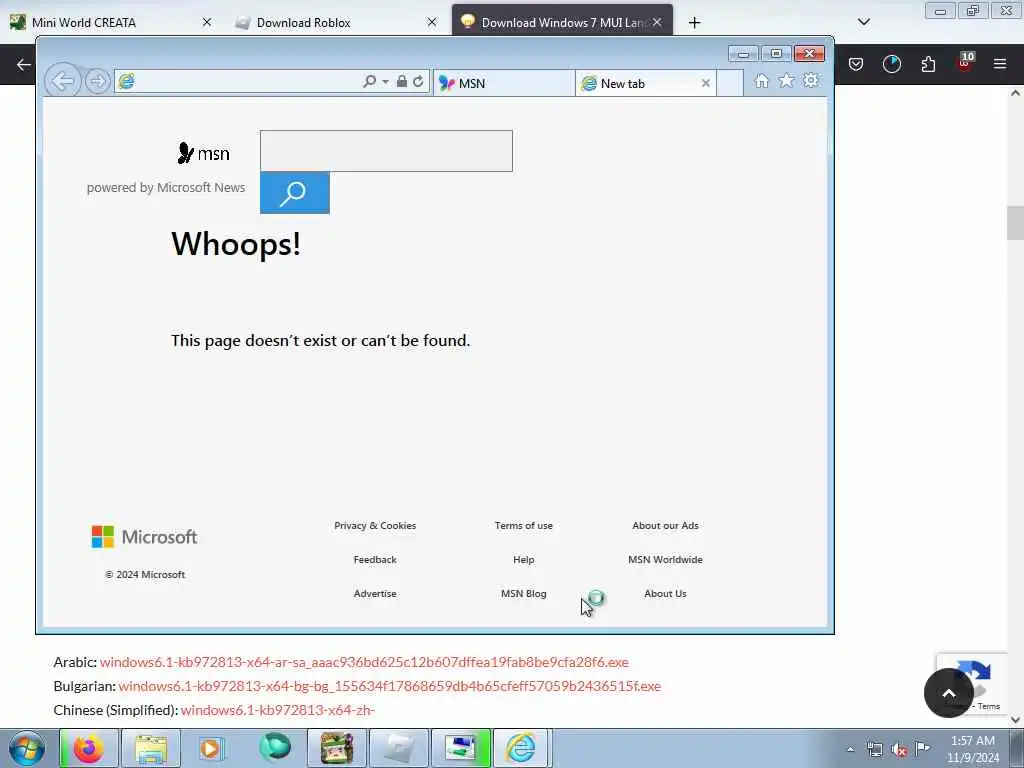Click Firefox back arrow
Image resolution: width=1024 pixels, height=768 pixels.
(x=24, y=64)
